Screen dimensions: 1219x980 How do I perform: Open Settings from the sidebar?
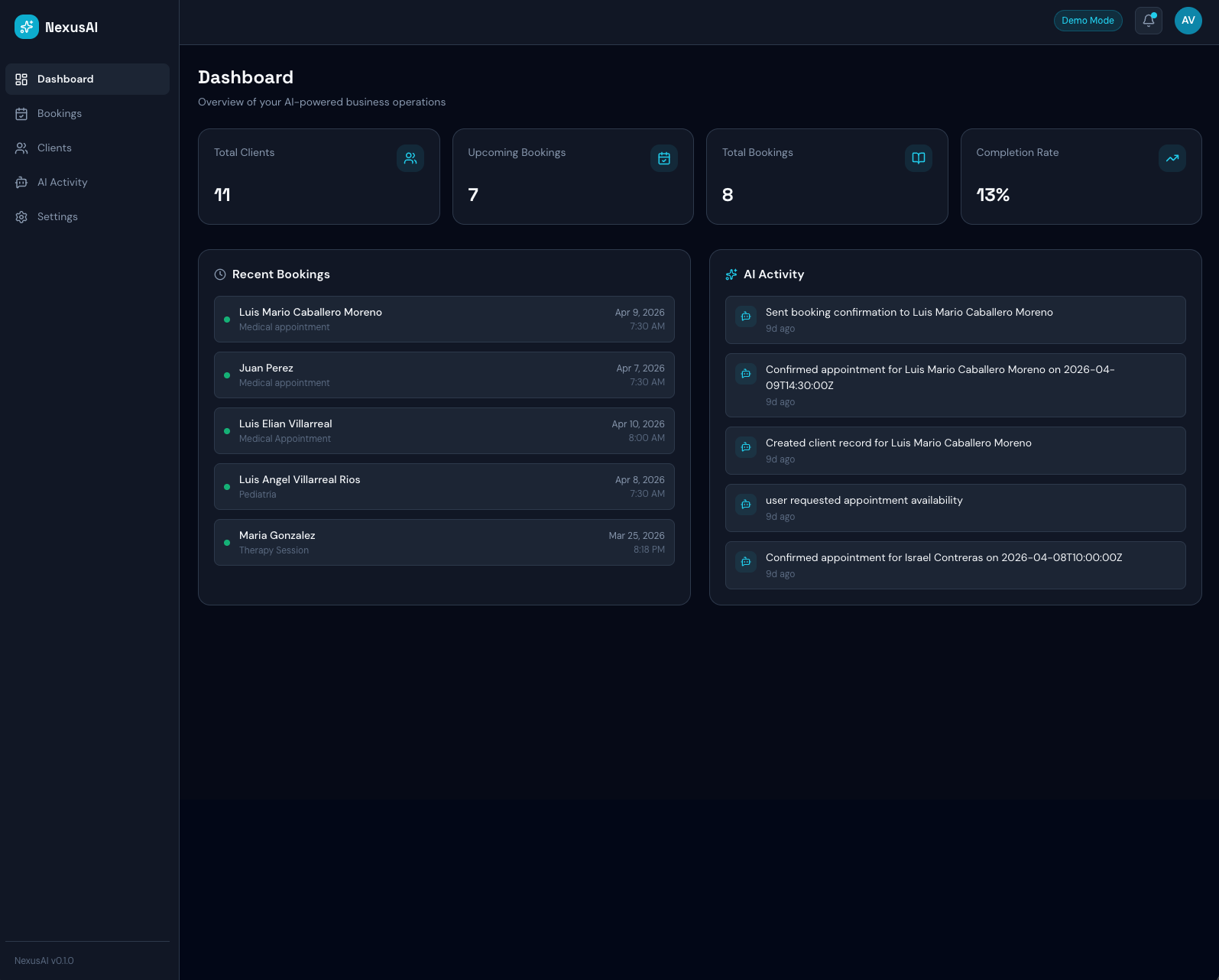coord(57,217)
